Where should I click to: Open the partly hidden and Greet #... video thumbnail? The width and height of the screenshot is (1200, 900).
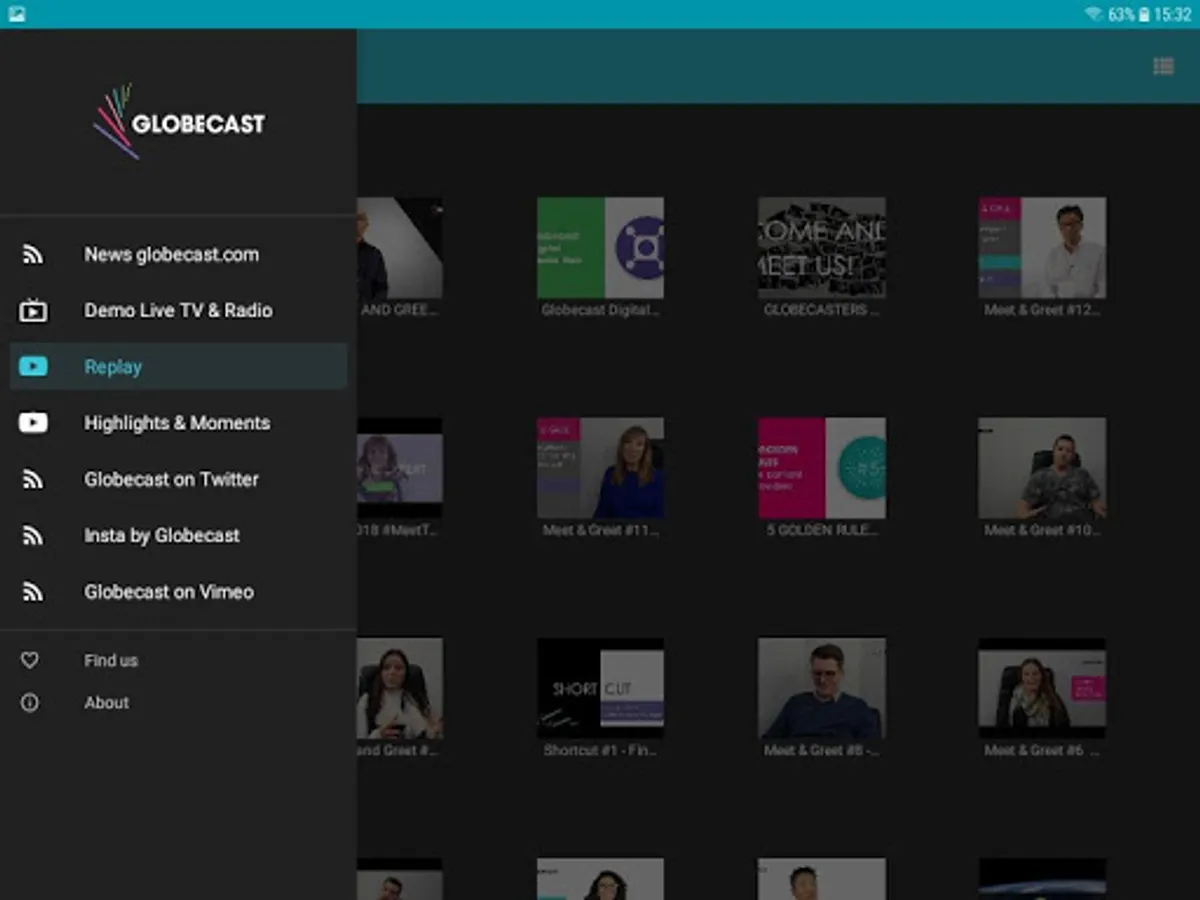point(400,688)
